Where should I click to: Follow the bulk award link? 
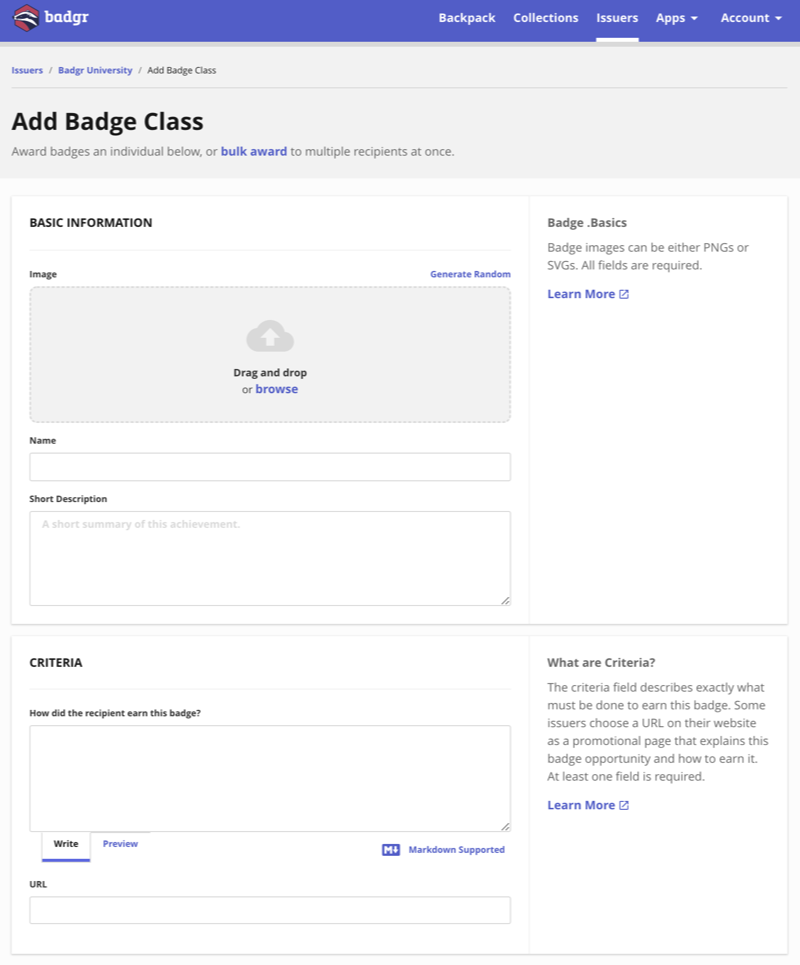(254, 152)
